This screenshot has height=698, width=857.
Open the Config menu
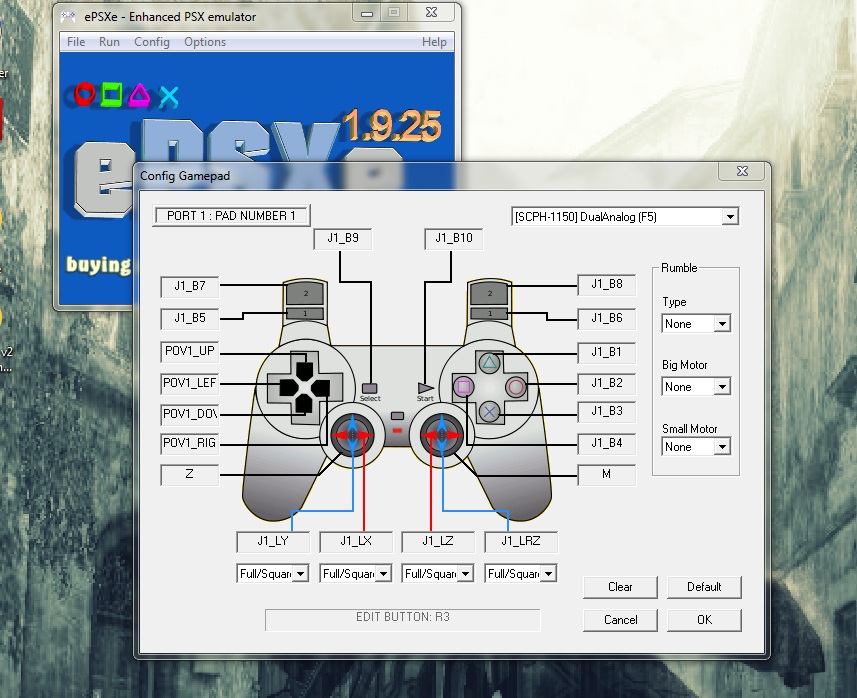[152, 42]
